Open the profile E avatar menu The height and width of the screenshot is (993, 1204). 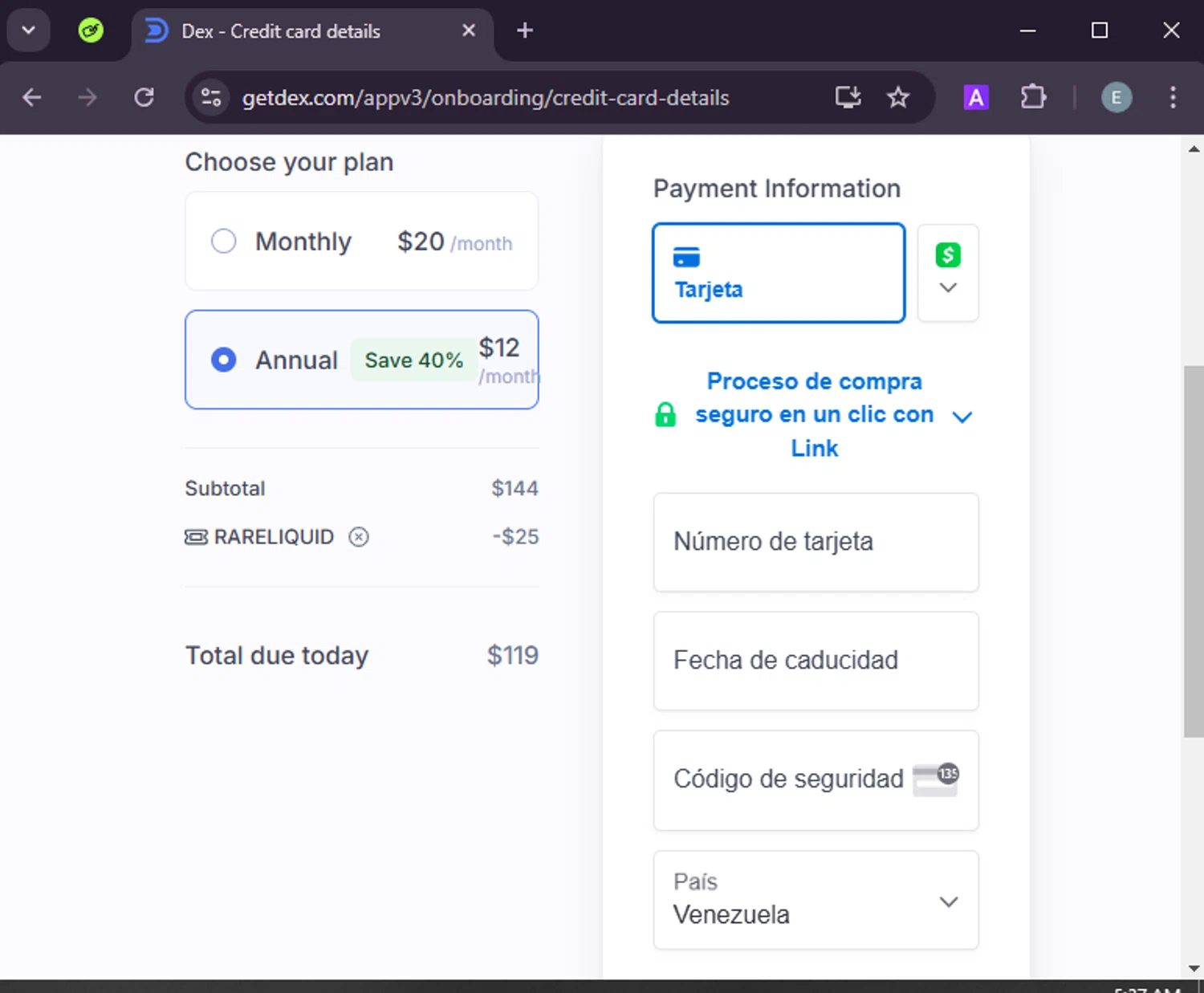(1116, 98)
